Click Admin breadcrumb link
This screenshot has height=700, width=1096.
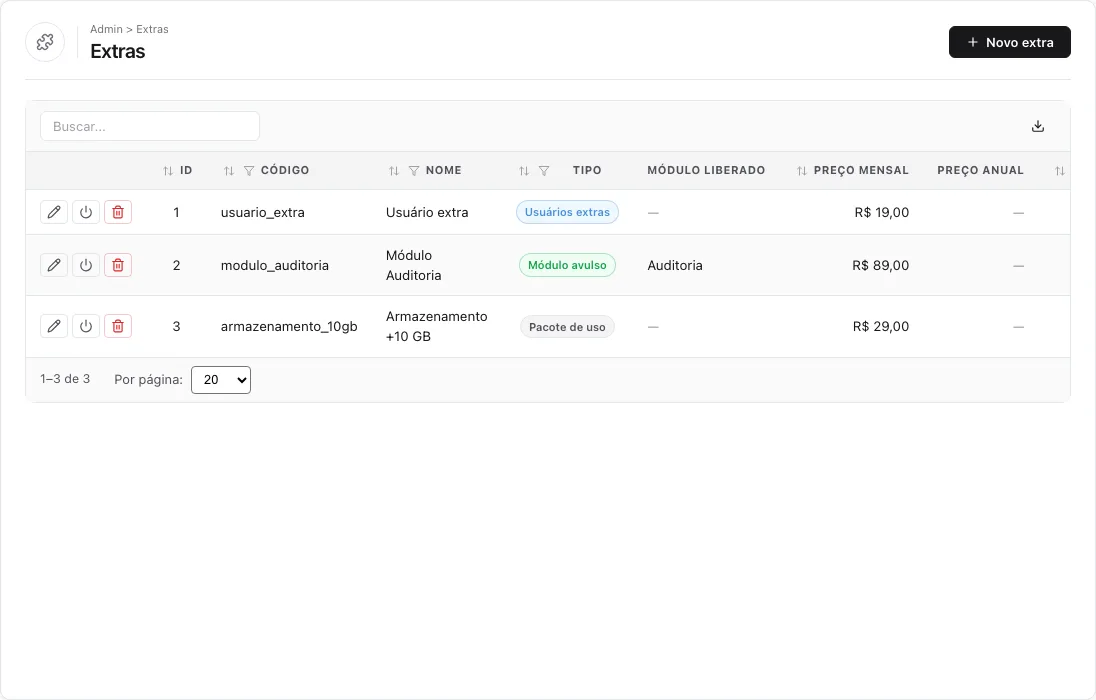tap(106, 29)
